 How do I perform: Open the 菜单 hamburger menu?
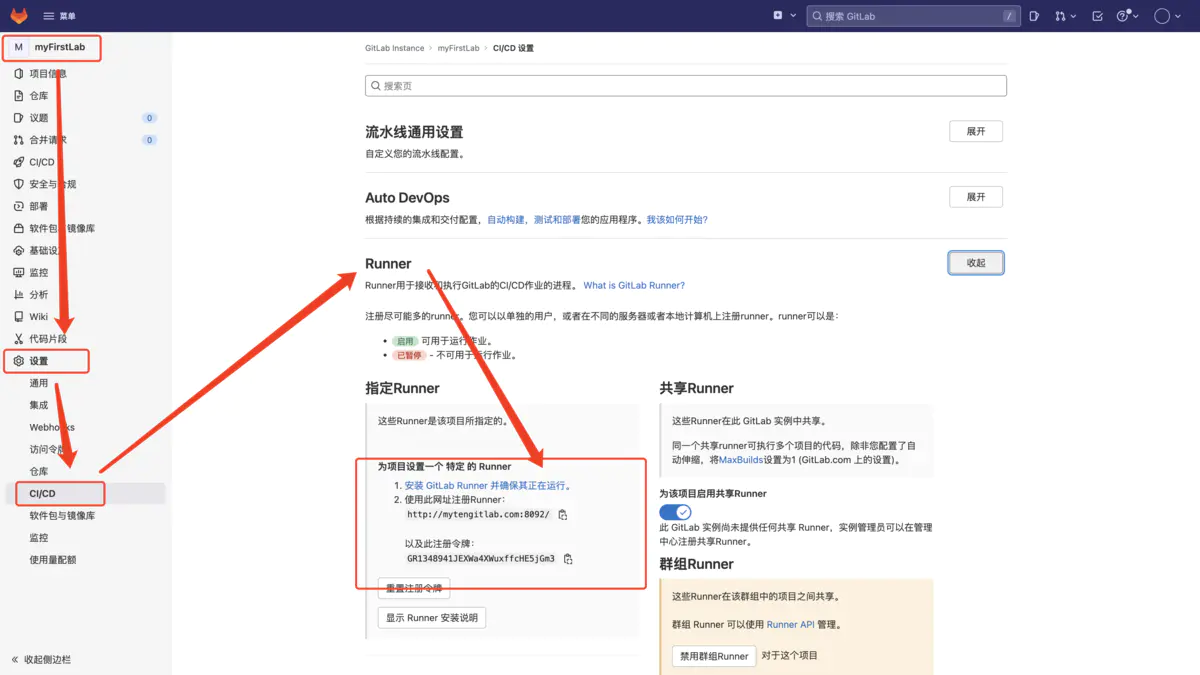(59, 16)
